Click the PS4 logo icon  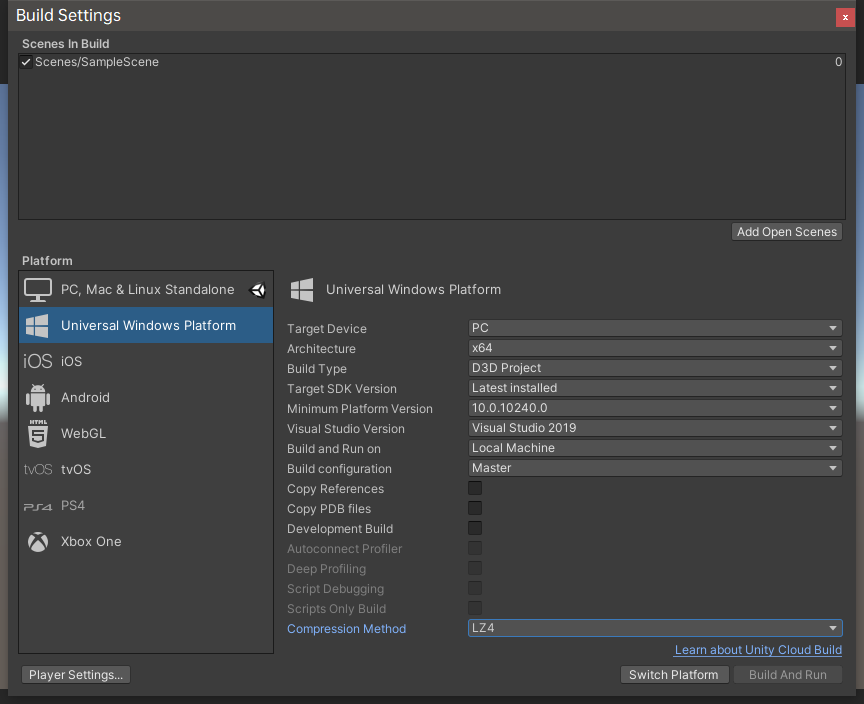[37, 506]
